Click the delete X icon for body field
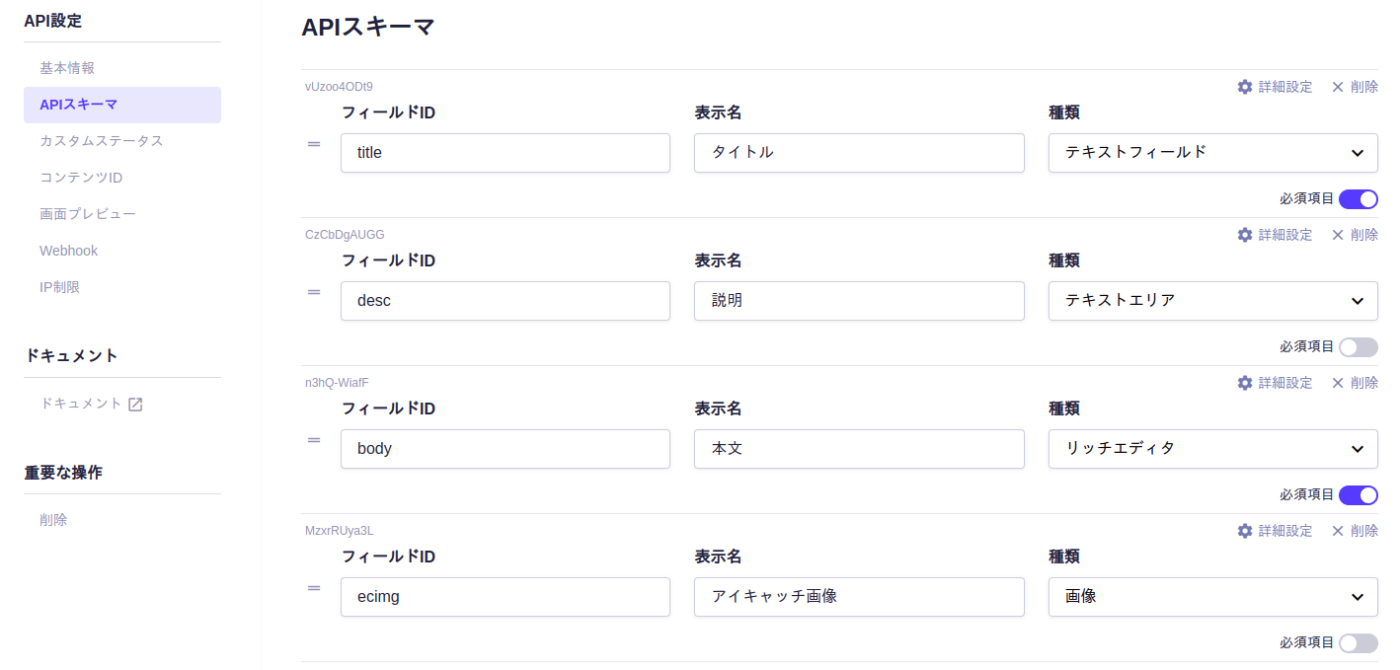 pyautogui.click(x=1337, y=383)
